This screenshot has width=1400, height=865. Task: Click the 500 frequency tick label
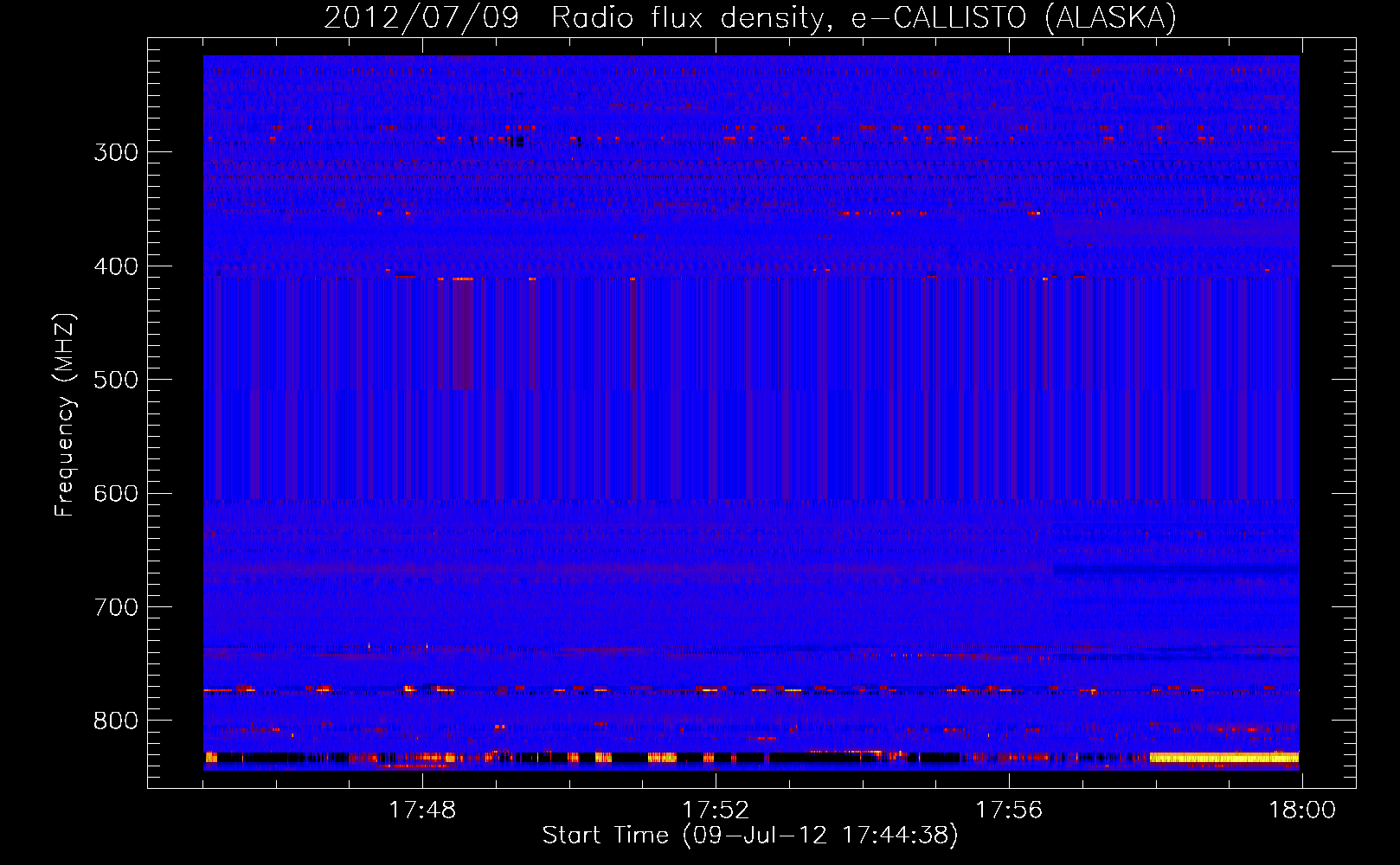coord(116,380)
